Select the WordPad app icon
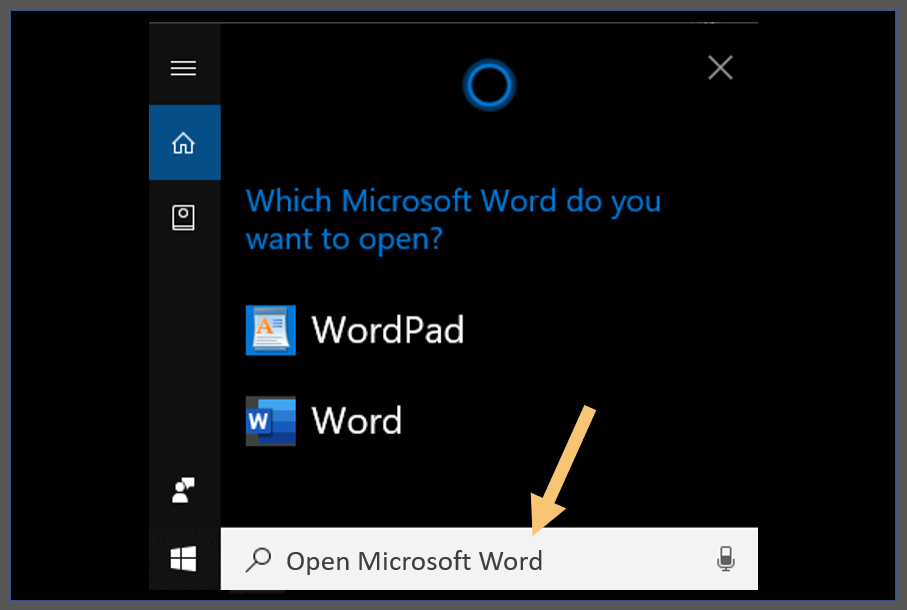 [x=268, y=330]
